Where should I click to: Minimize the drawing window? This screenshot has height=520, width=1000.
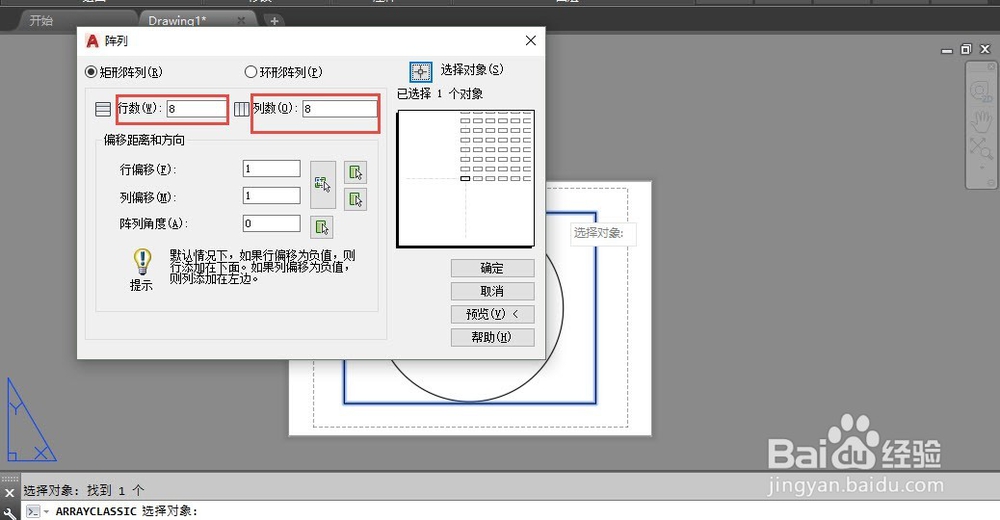click(x=947, y=50)
